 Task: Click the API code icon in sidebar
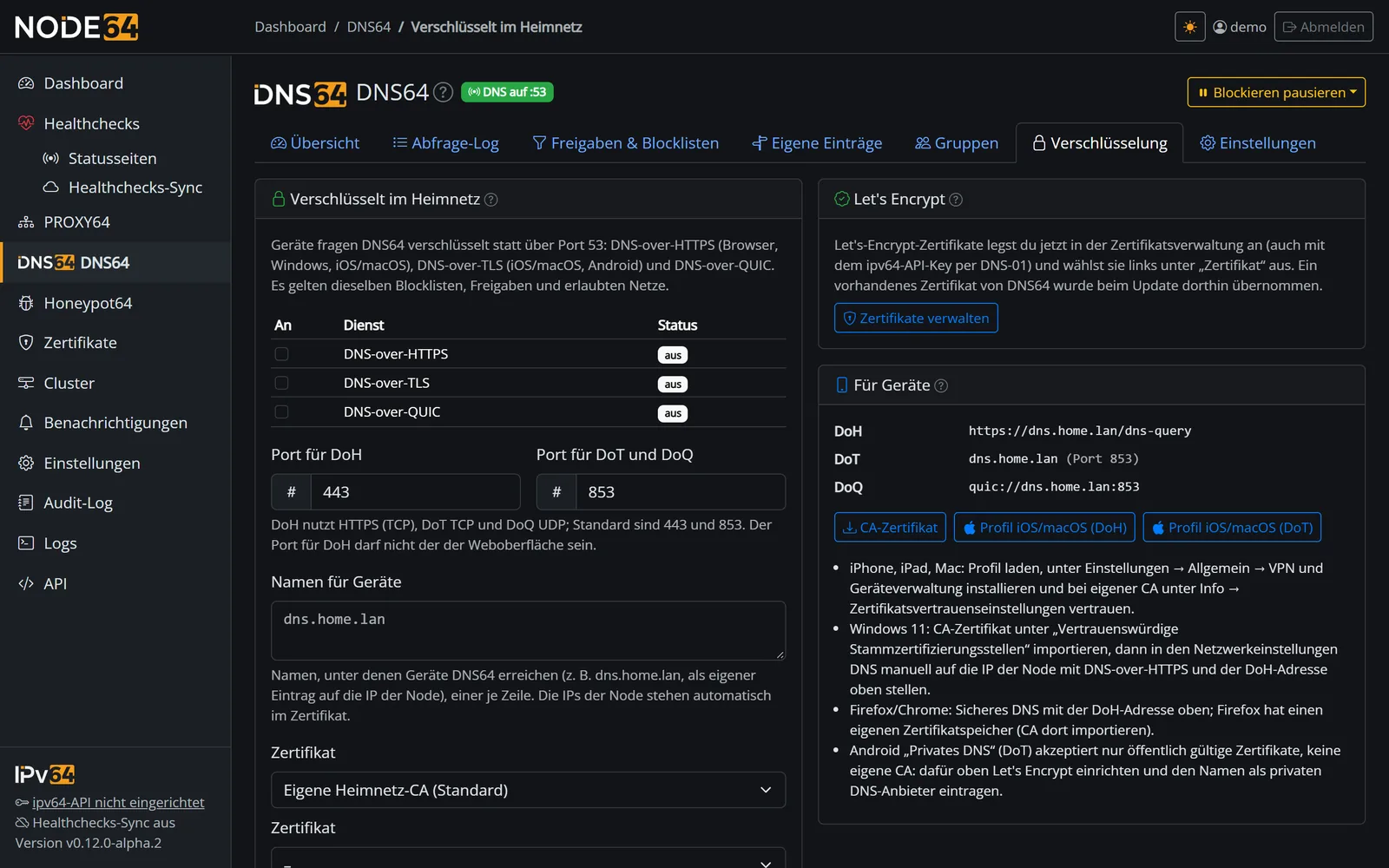[x=26, y=583]
